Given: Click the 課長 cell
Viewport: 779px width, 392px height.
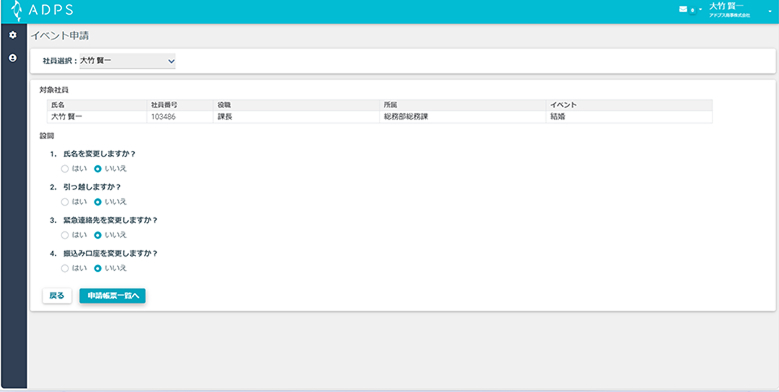Looking at the screenshot, I should [296, 117].
